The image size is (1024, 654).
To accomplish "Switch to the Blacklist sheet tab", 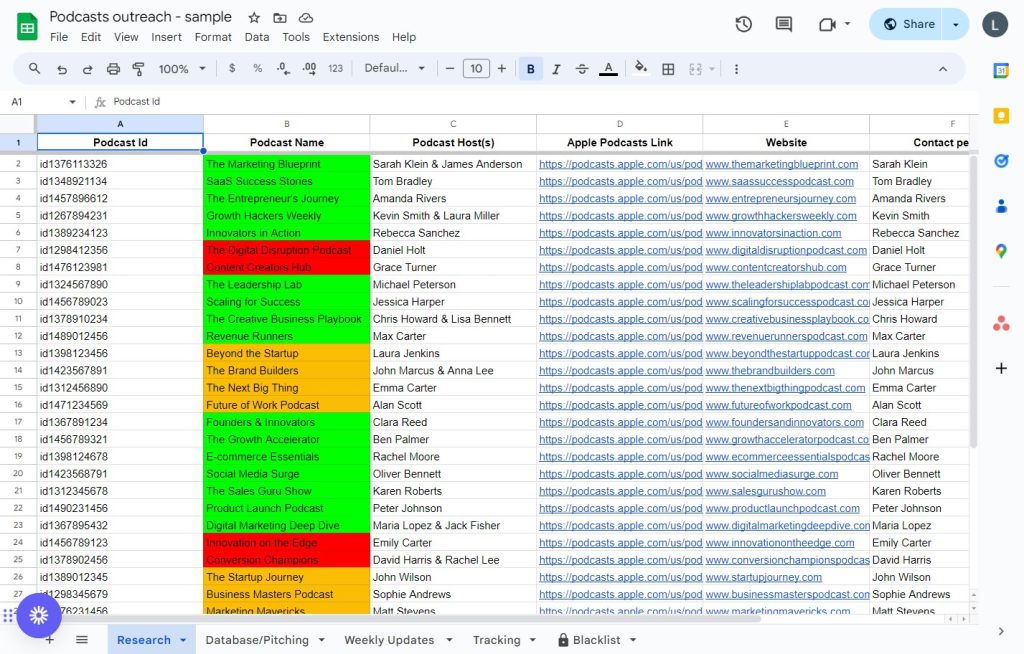I will pyautogui.click(x=596, y=640).
